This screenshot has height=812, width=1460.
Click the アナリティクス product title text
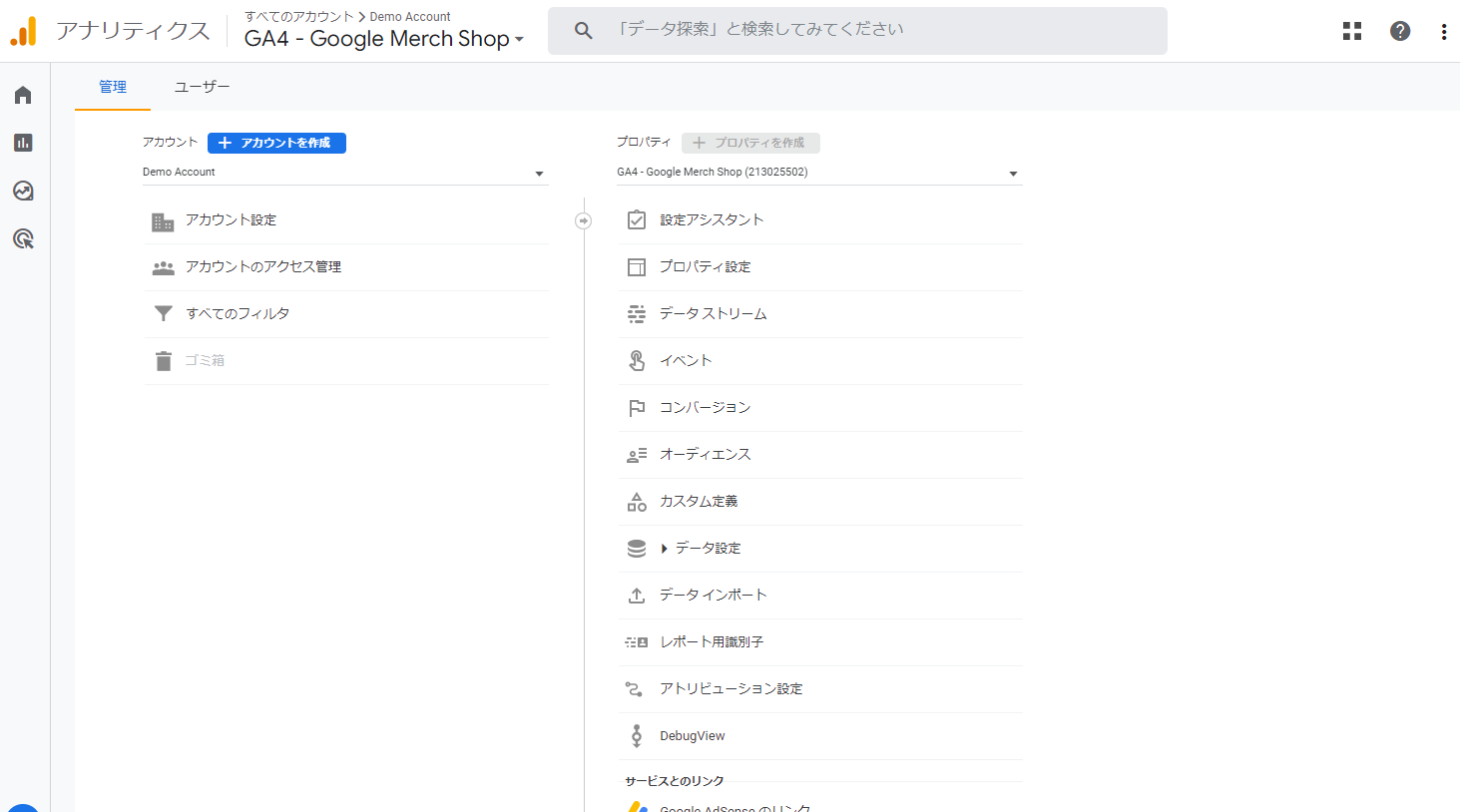click(x=133, y=31)
